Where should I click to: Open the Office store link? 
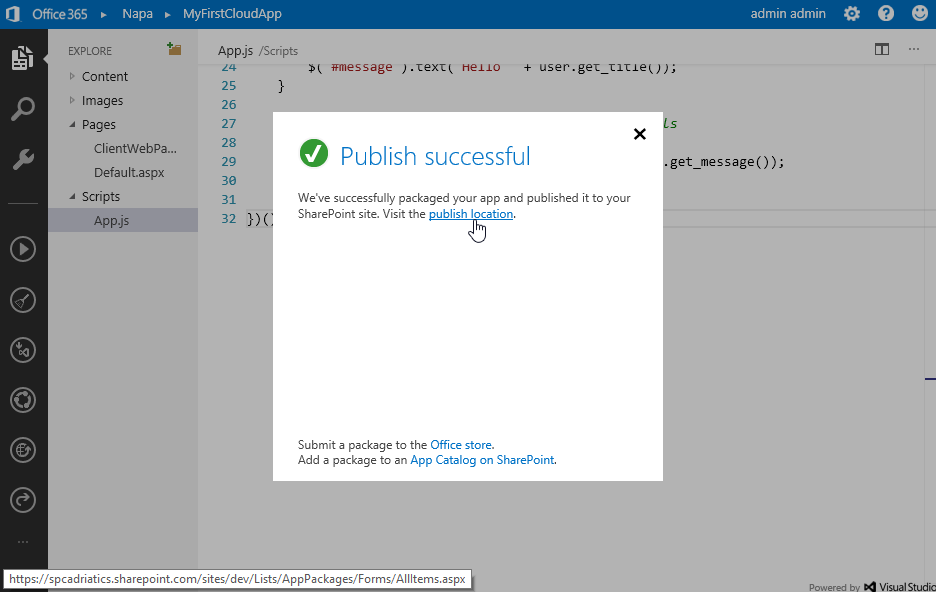(461, 445)
